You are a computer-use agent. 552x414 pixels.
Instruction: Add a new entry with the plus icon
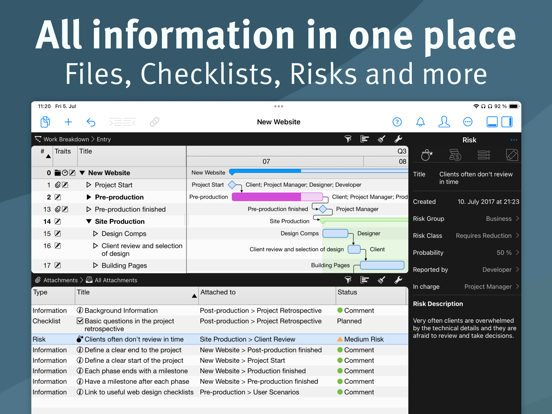tap(68, 122)
